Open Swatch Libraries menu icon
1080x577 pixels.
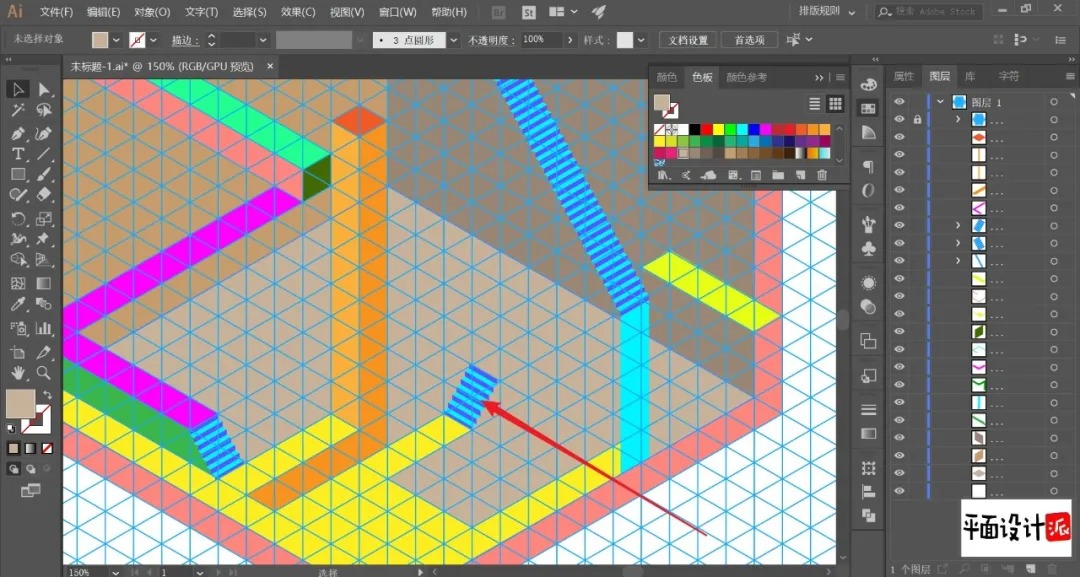pos(663,176)
